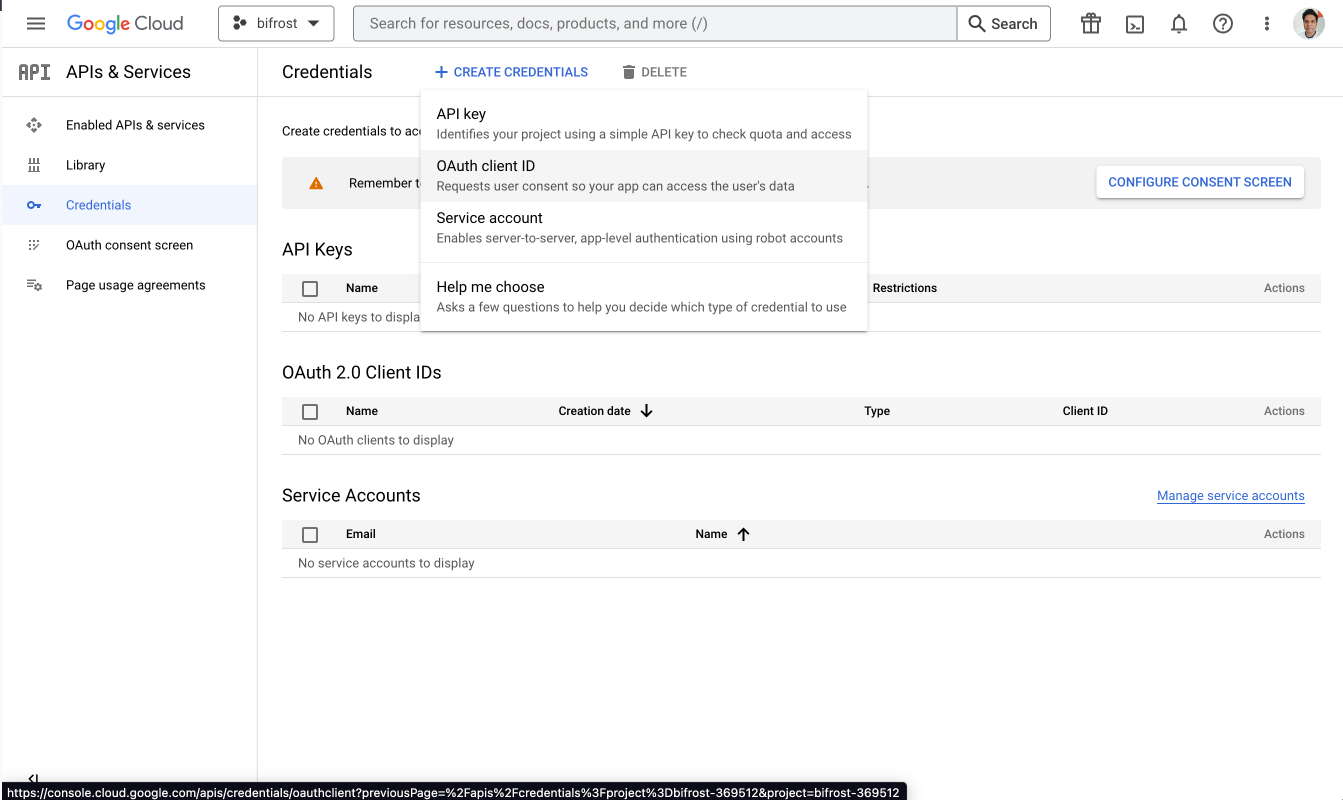Click the Email column header

(x=361, y=534)
